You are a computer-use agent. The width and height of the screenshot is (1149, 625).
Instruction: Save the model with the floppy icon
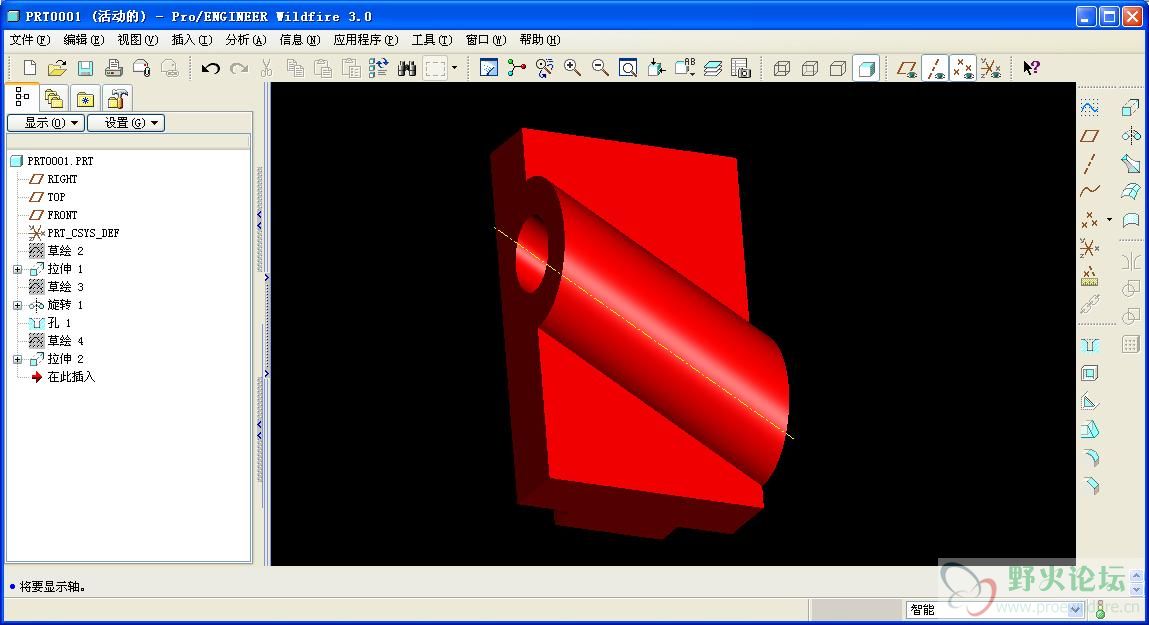tap(85, 68)
